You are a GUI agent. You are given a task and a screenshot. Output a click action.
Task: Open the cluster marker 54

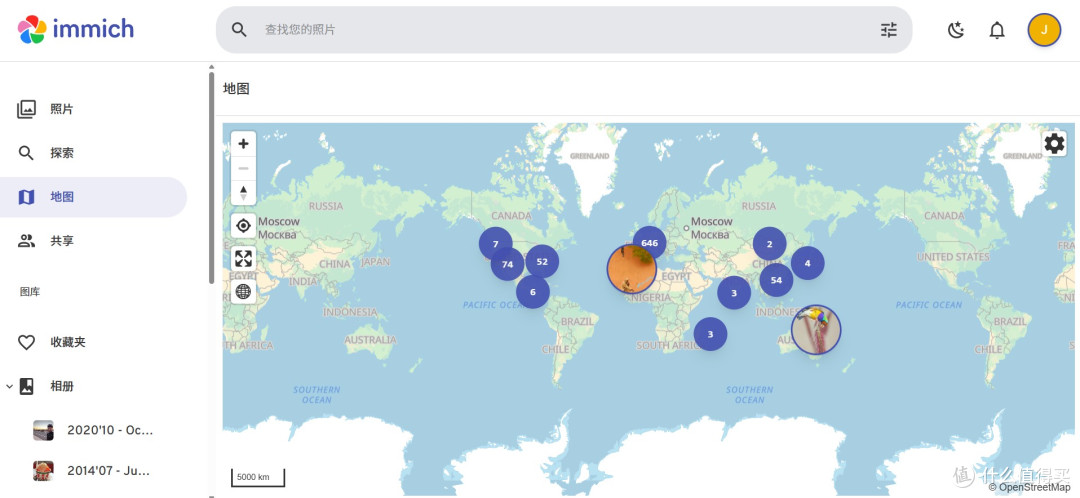click(776, 280)
